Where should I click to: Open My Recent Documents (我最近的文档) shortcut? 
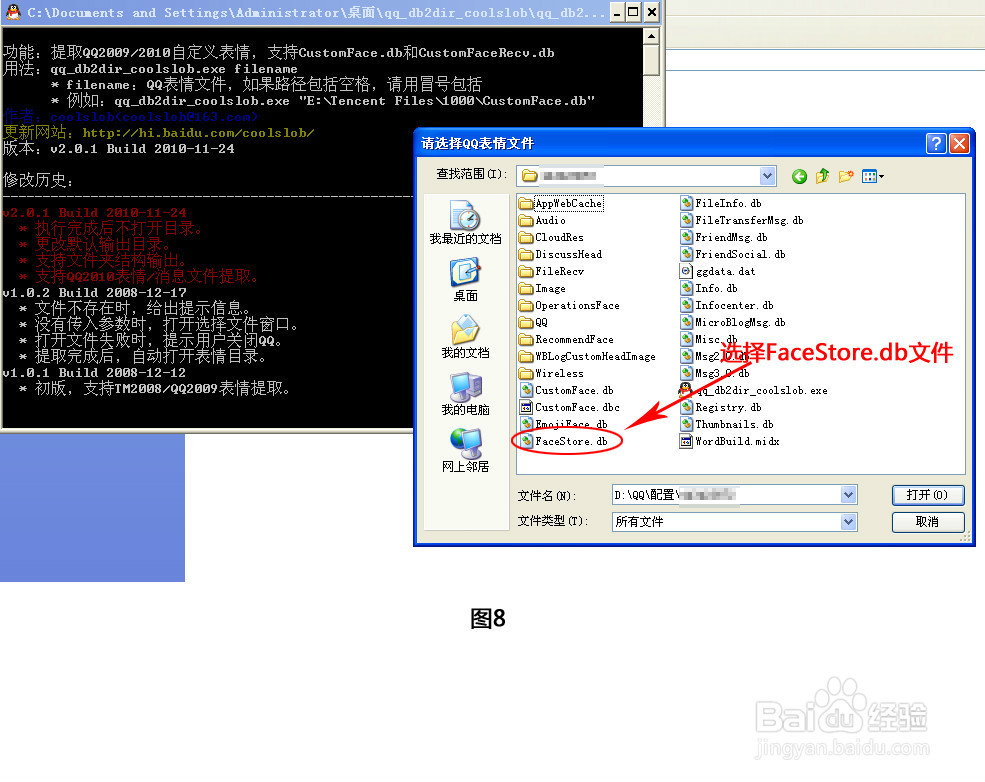[465, 222]
